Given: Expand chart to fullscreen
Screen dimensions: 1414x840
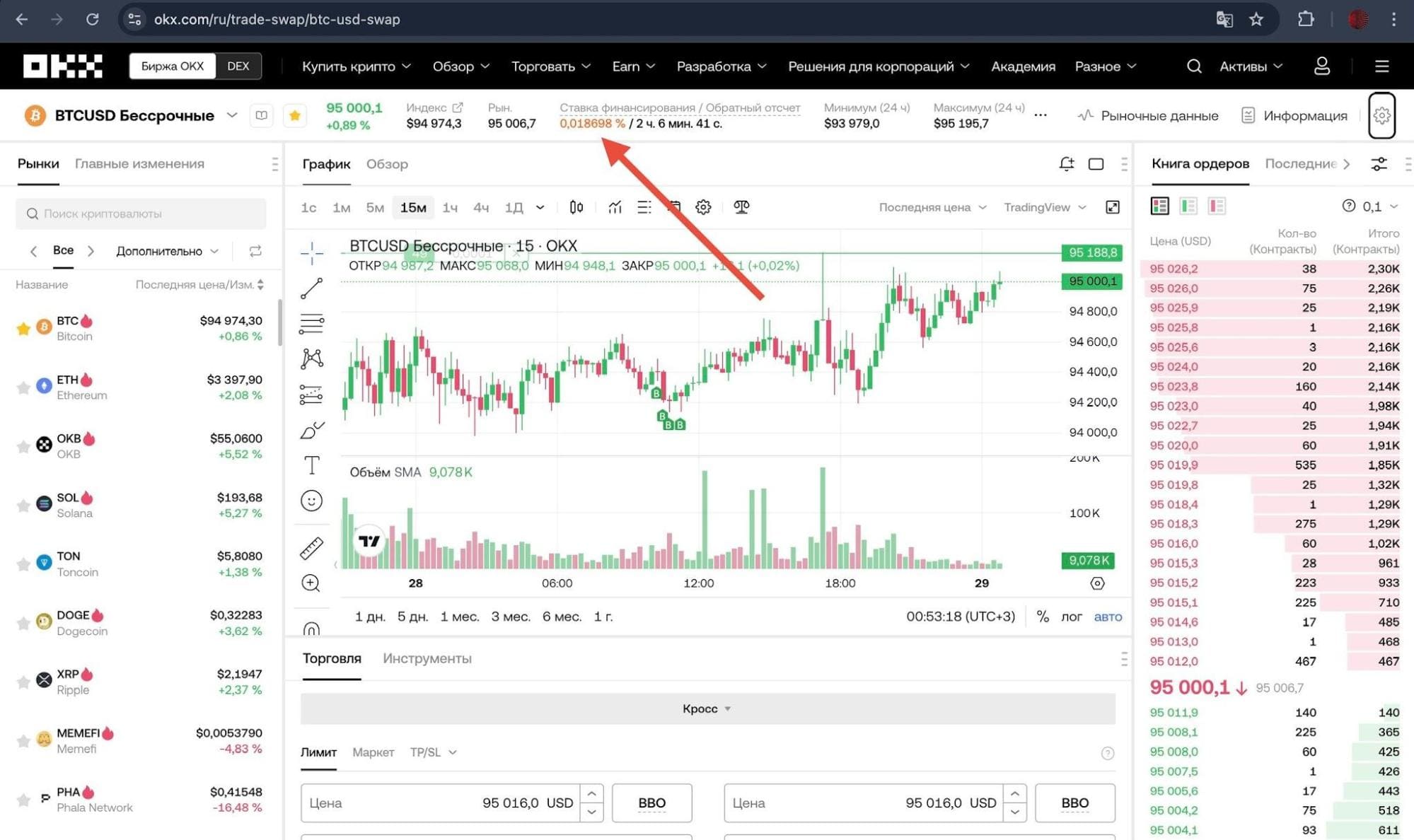Looking at the screenshot, I should [x=1113, y=207].
